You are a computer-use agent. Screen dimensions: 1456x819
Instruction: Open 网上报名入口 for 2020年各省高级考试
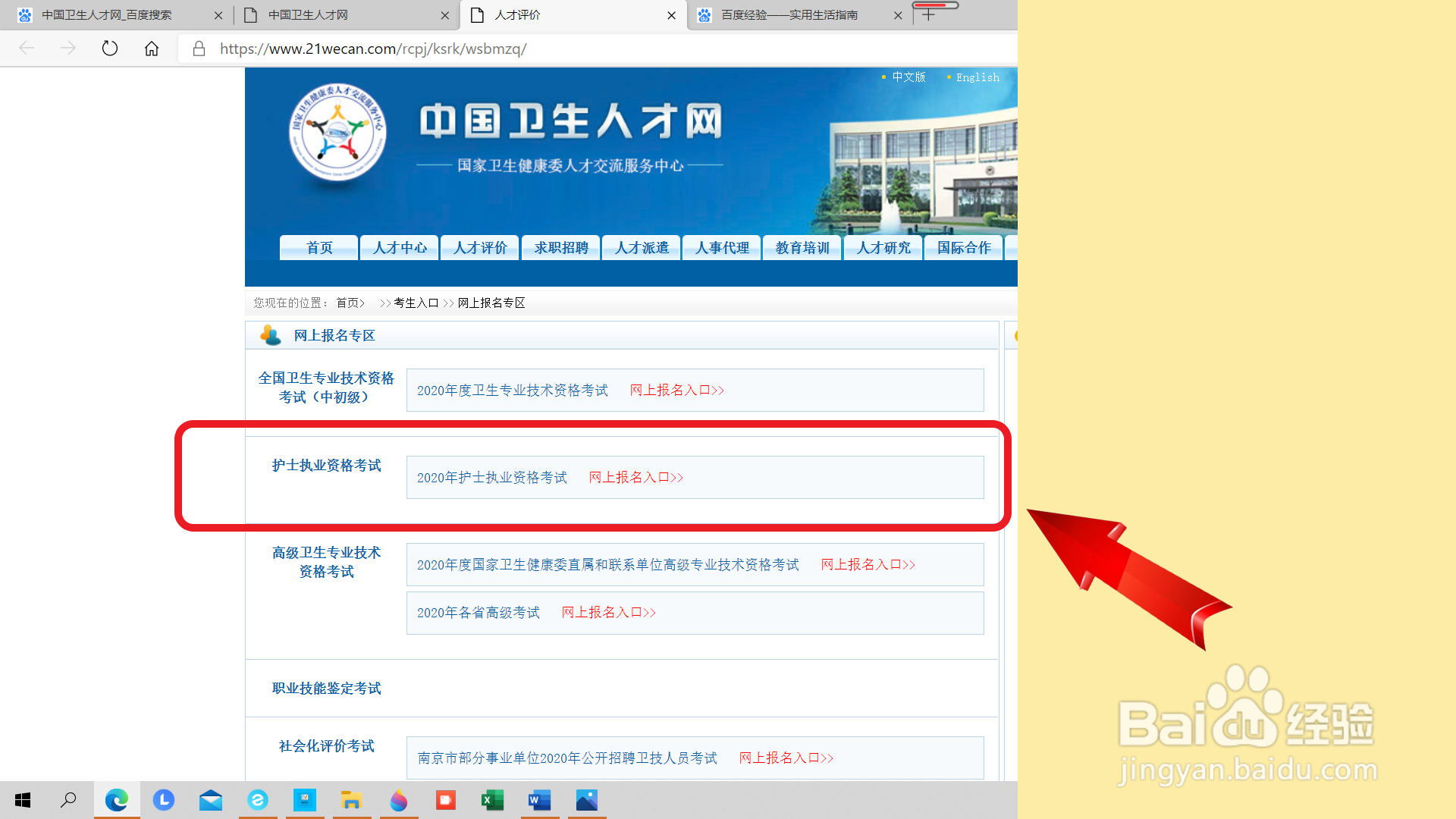coord(609,613)
